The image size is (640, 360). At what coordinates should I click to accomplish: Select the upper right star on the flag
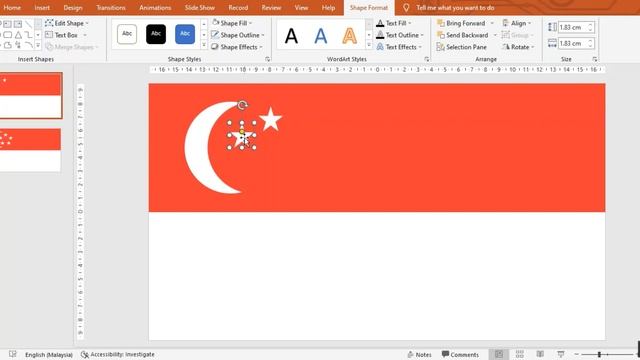click(x=271, y=119)
